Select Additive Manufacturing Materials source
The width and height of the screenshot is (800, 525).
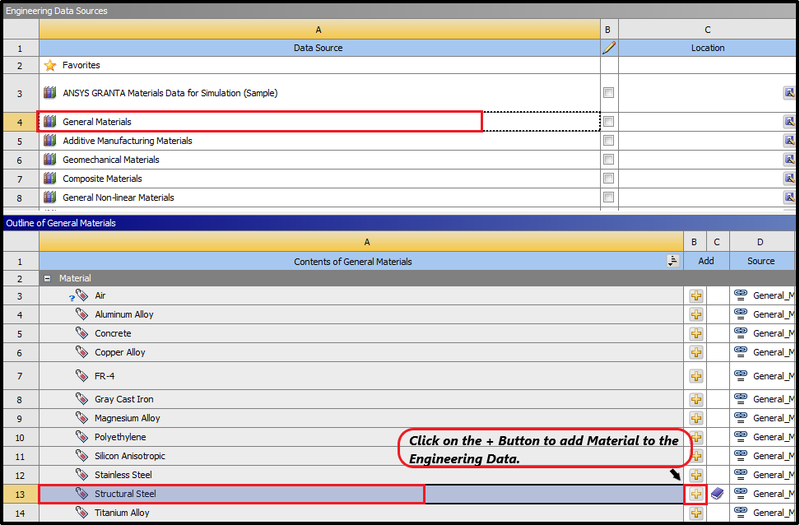320,141
